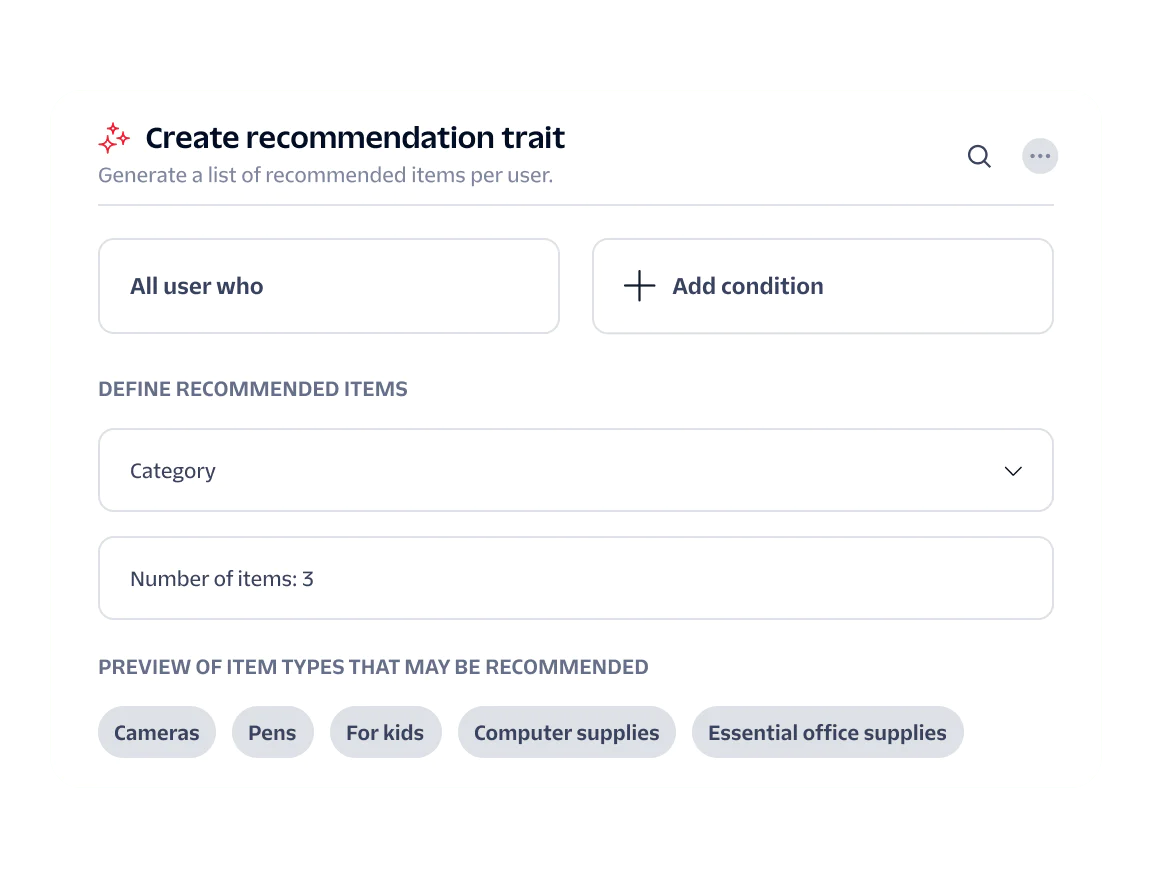
Task: Click the PREVIEW OF ITEM TYPES header
Action: [373, 667]
